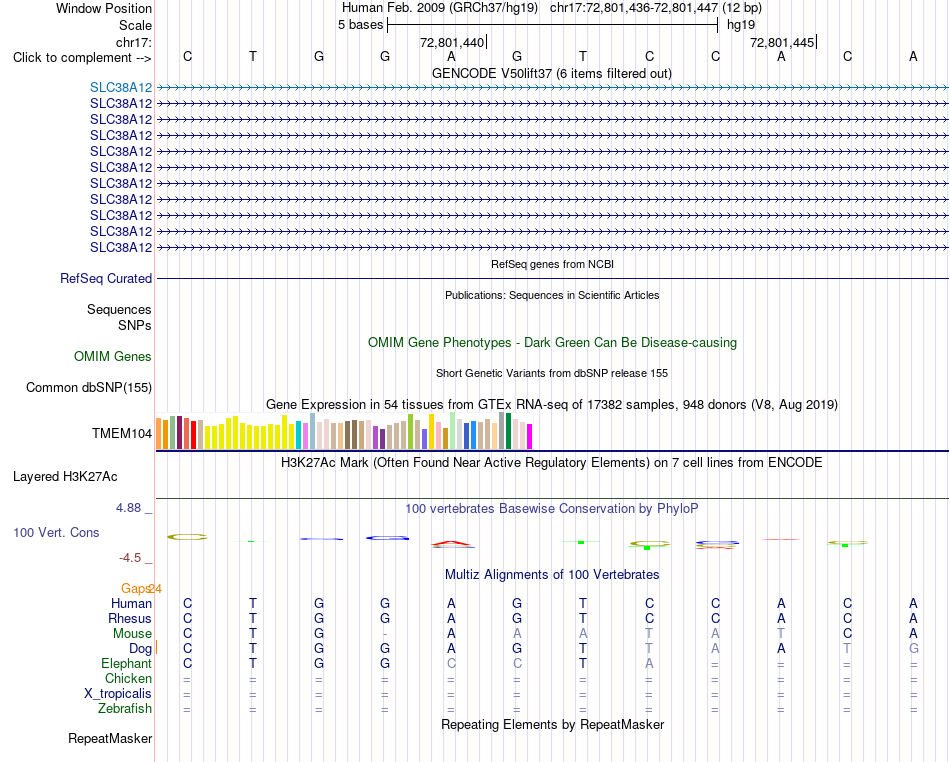Click the bright red bar in GTEx chart
This screenshot has width=950, height=762.
(x=193, y=435)
